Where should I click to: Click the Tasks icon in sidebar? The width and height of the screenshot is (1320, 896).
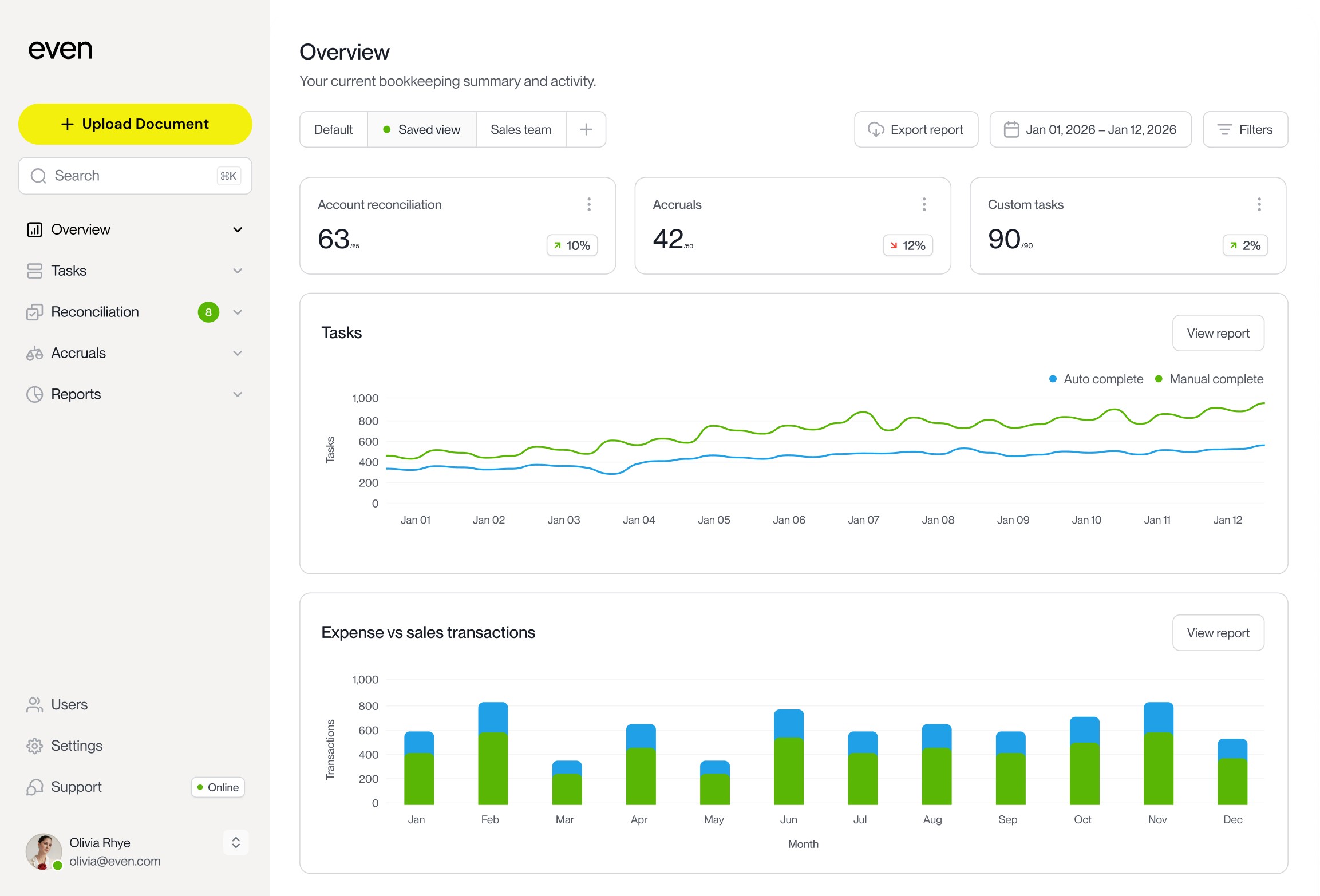(x=34, y=271)
